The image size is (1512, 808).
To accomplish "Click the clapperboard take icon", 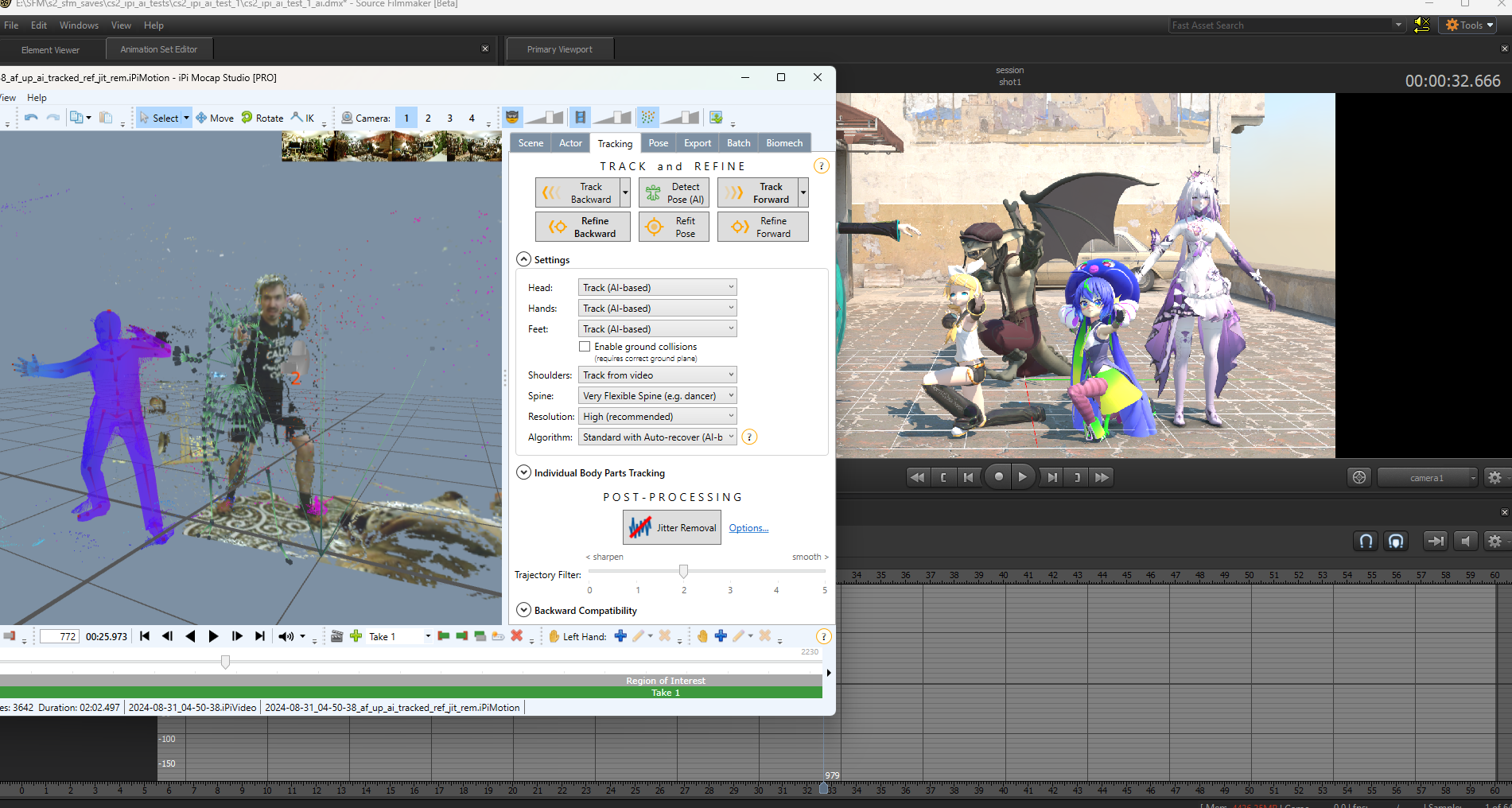I will click(337, 636).
